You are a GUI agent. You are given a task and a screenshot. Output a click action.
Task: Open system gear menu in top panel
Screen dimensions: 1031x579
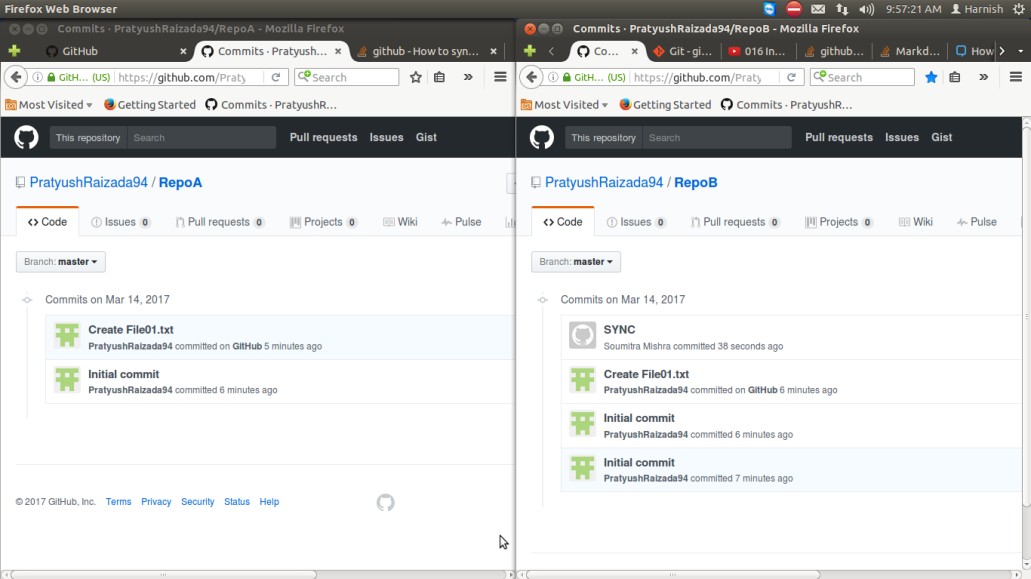(x=1019, y=9)
